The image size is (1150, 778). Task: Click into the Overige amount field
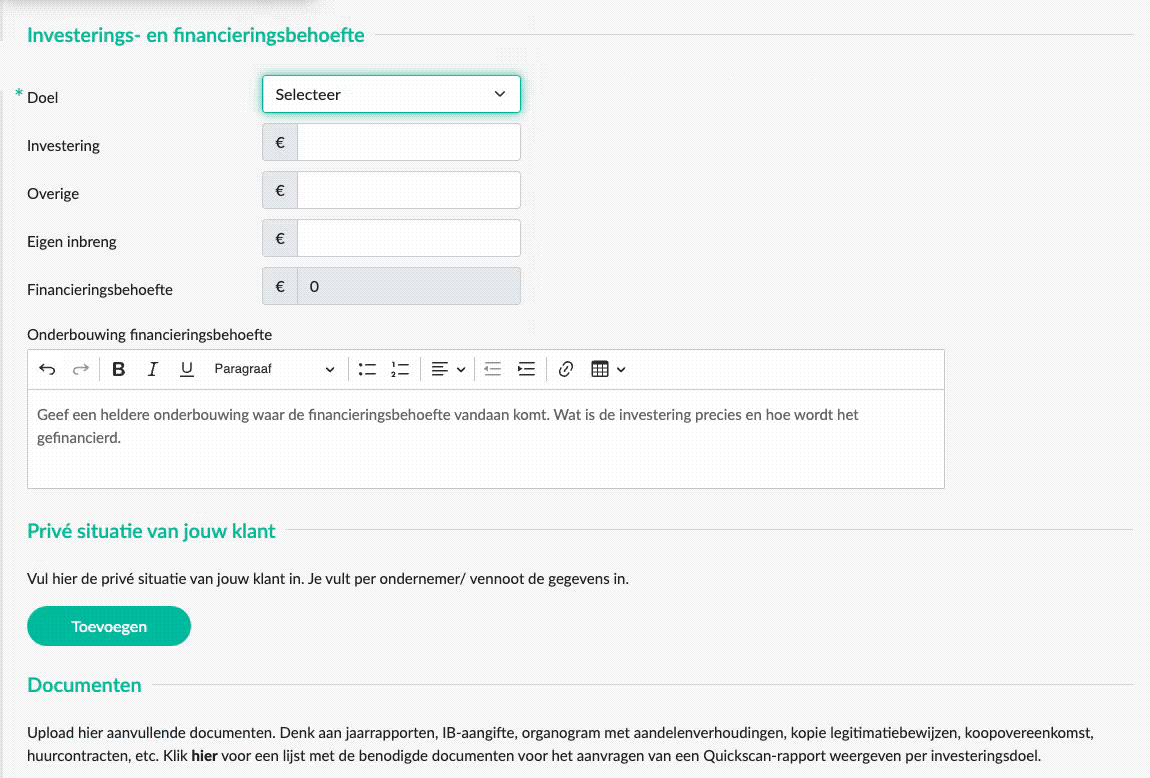click(408, 191)
